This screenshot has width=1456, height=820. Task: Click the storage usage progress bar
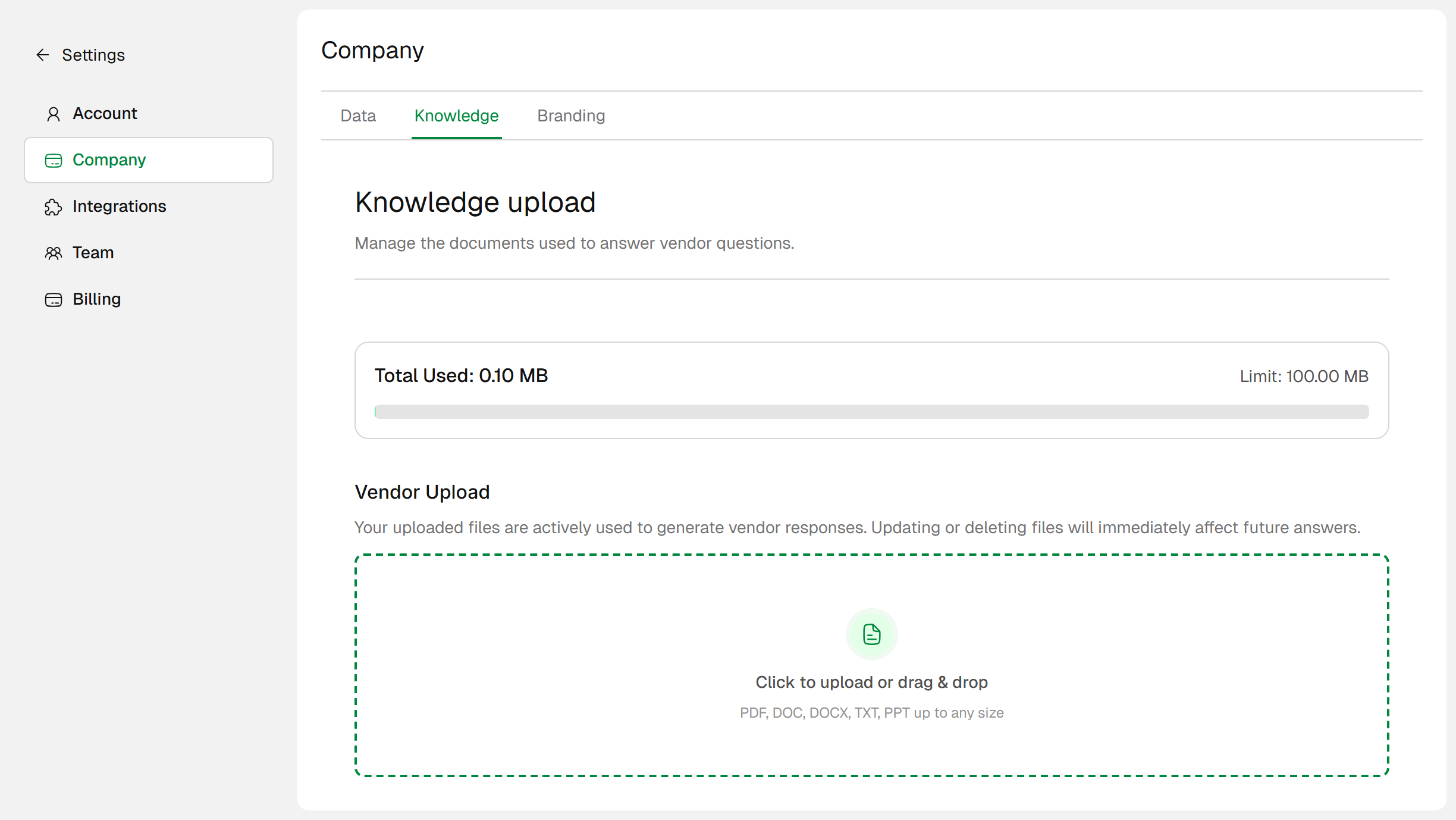(871, 412)
